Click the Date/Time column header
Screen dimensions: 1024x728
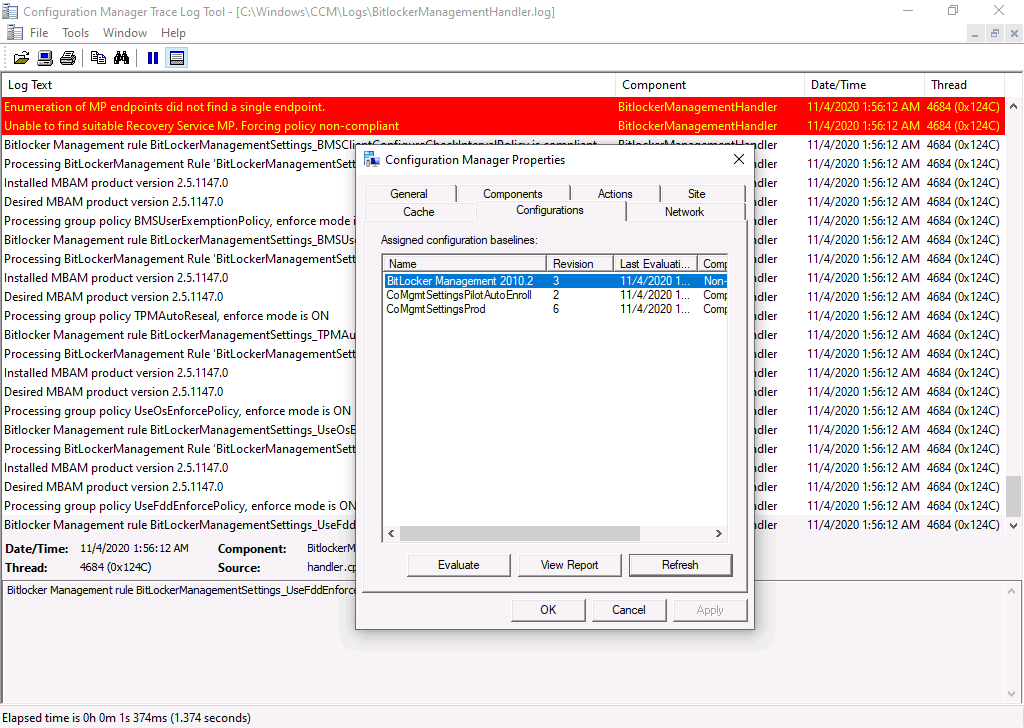click(x=864, y=85)
